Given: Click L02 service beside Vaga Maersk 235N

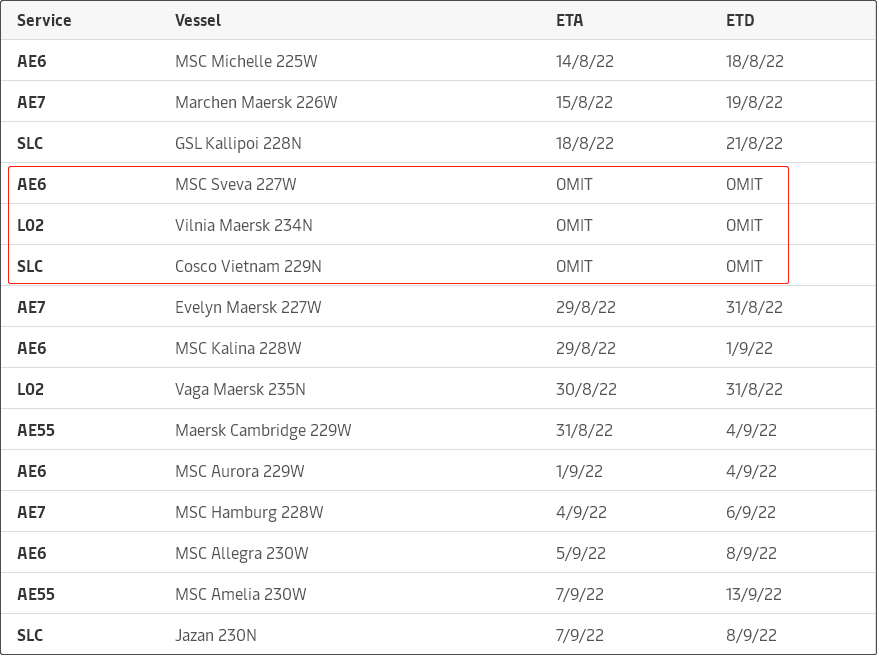Looking at the screenshot, I should click(x=31, y=389).
